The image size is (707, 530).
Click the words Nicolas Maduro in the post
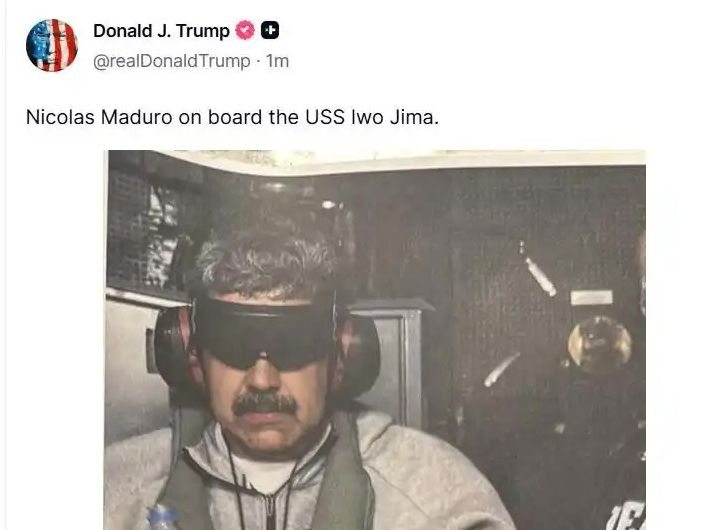(99, 117)
